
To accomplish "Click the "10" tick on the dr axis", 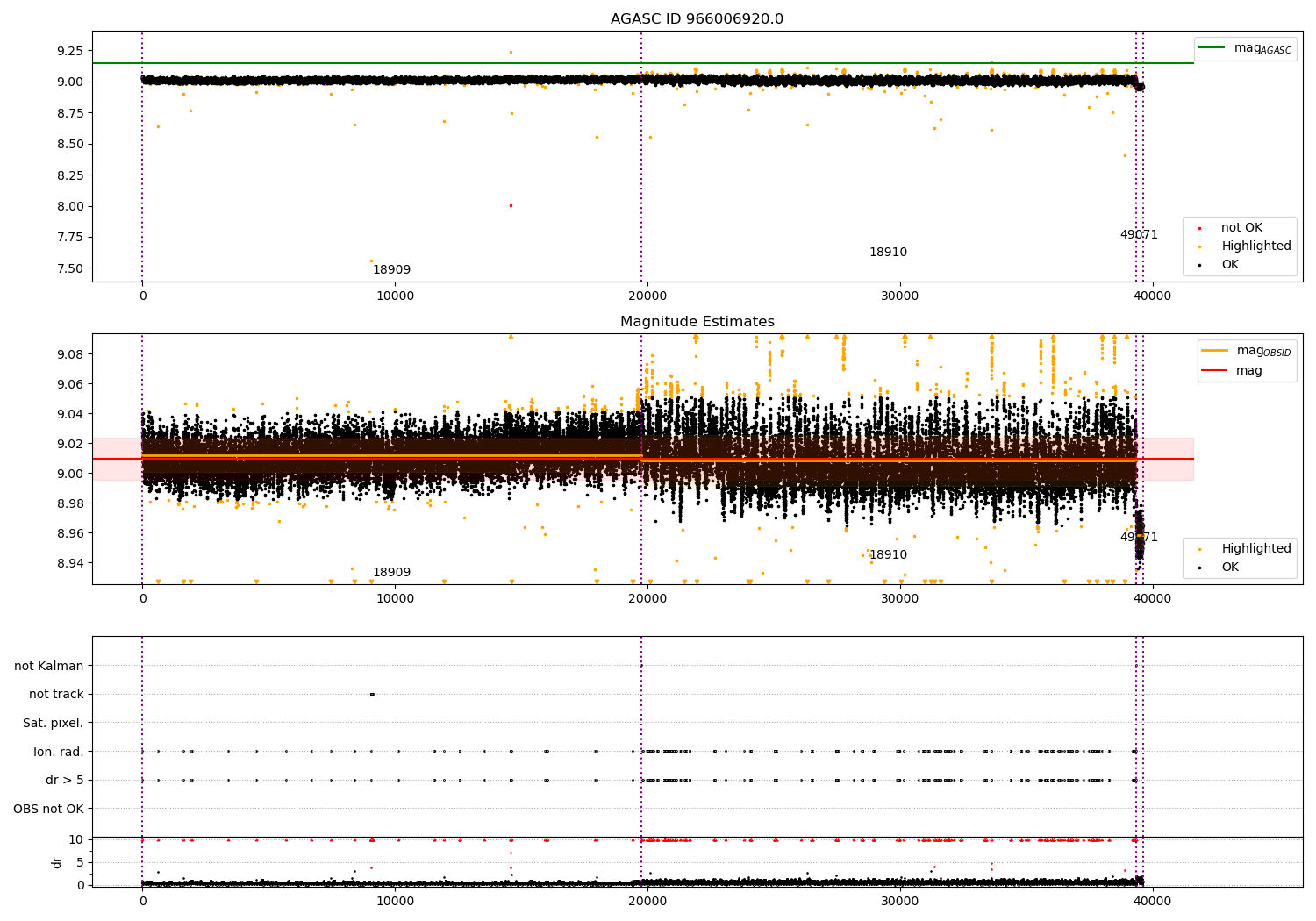I will 77,839.
